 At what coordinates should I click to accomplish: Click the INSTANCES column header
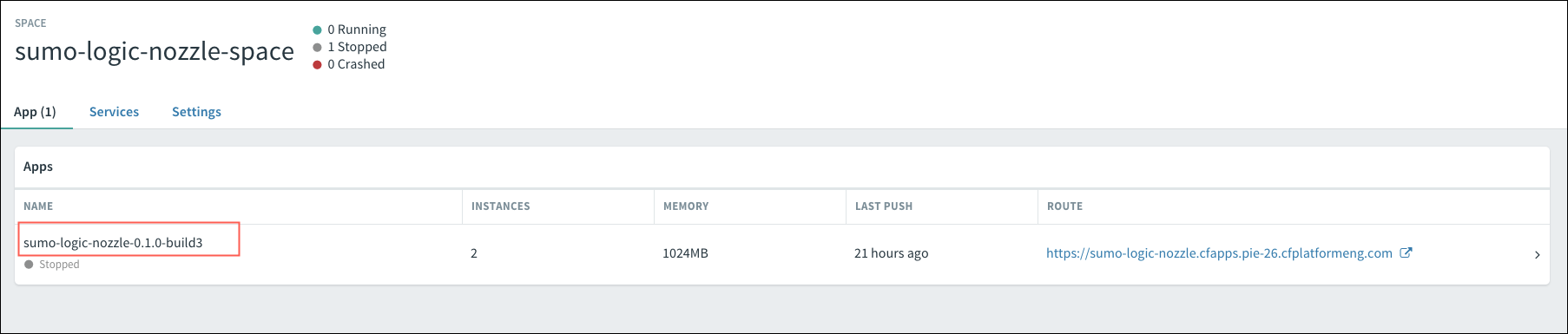click(x=500, y=206)
